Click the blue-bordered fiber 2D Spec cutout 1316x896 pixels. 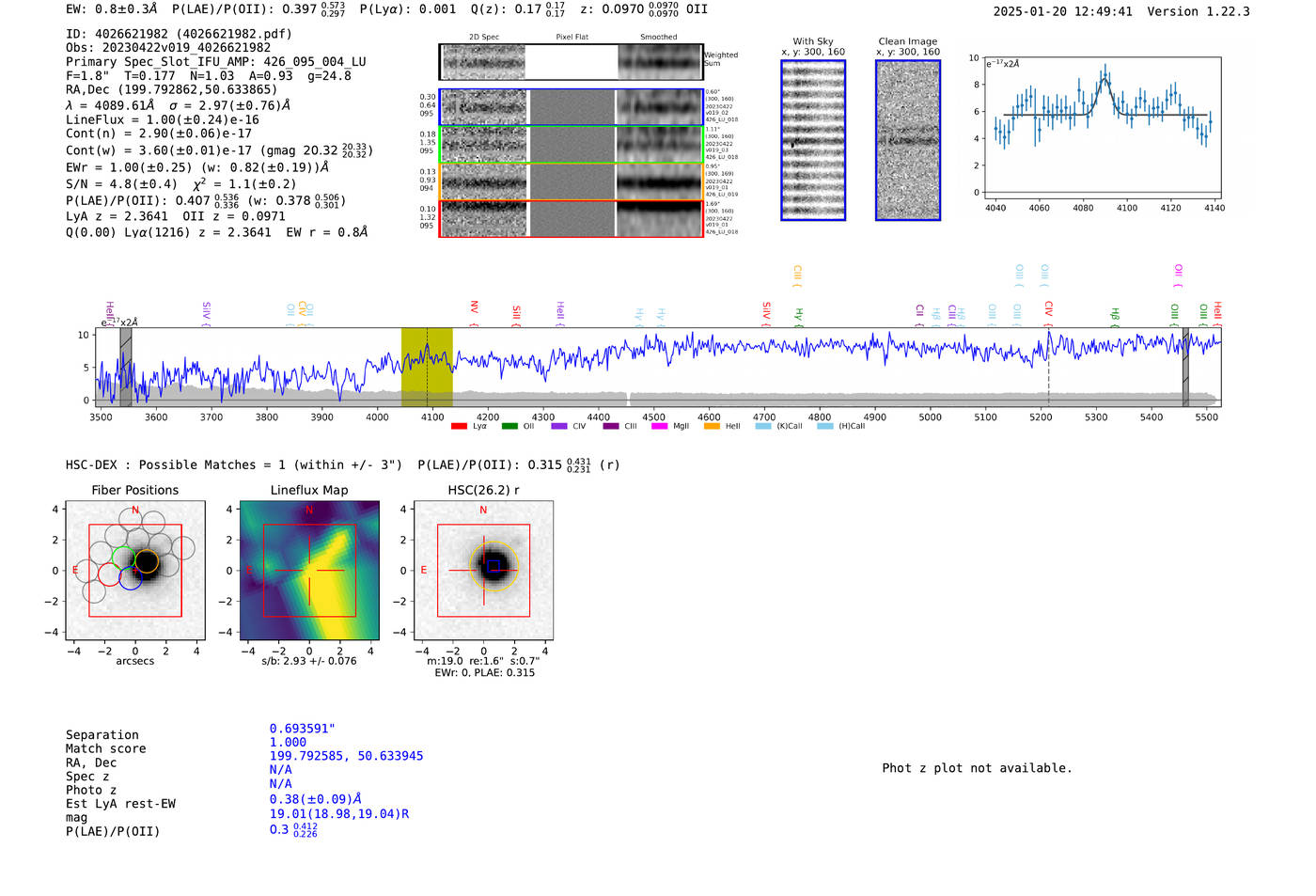point(484,107)
